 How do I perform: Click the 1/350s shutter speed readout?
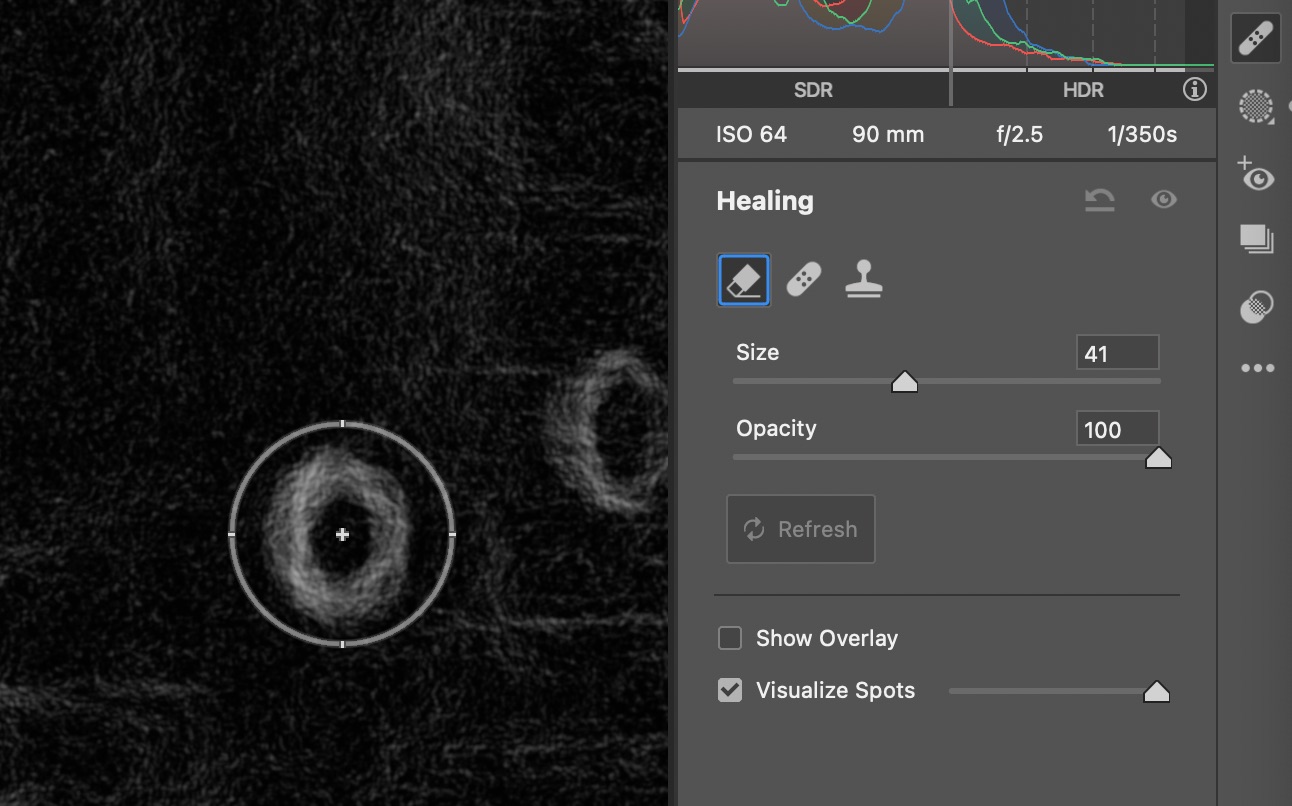click(x=1142, y=134)
